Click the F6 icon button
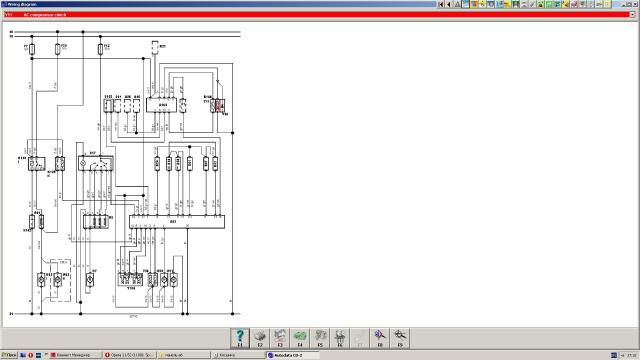Image resolution: width=640 pixels, height=360 pixels. click(340, 338)
